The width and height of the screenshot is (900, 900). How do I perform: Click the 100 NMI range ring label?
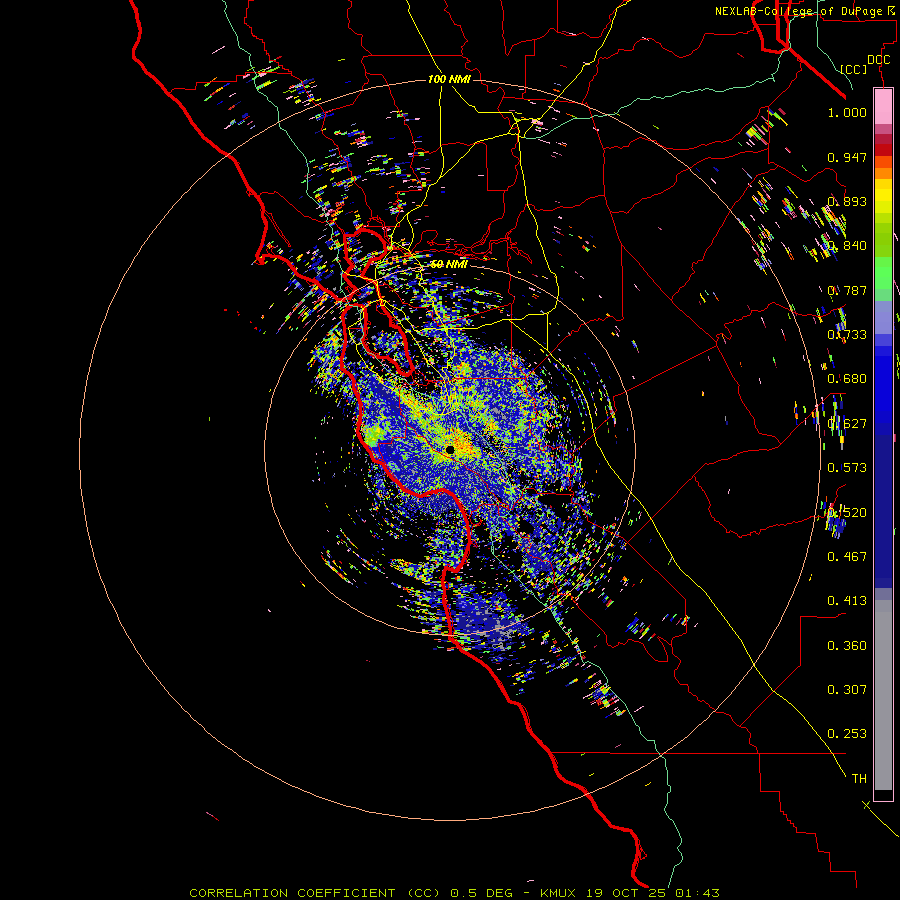click(x=449, y=79)
